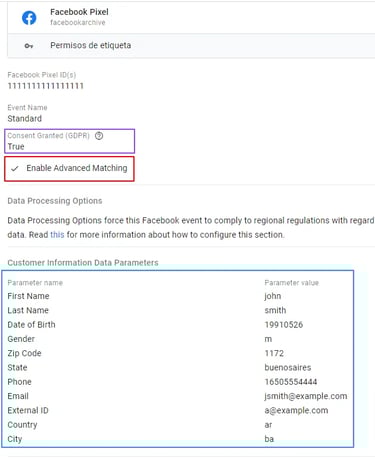This screenshot has height=458, width=375.
Task: Click the Parameter name column header
Action: pos(35,283)
